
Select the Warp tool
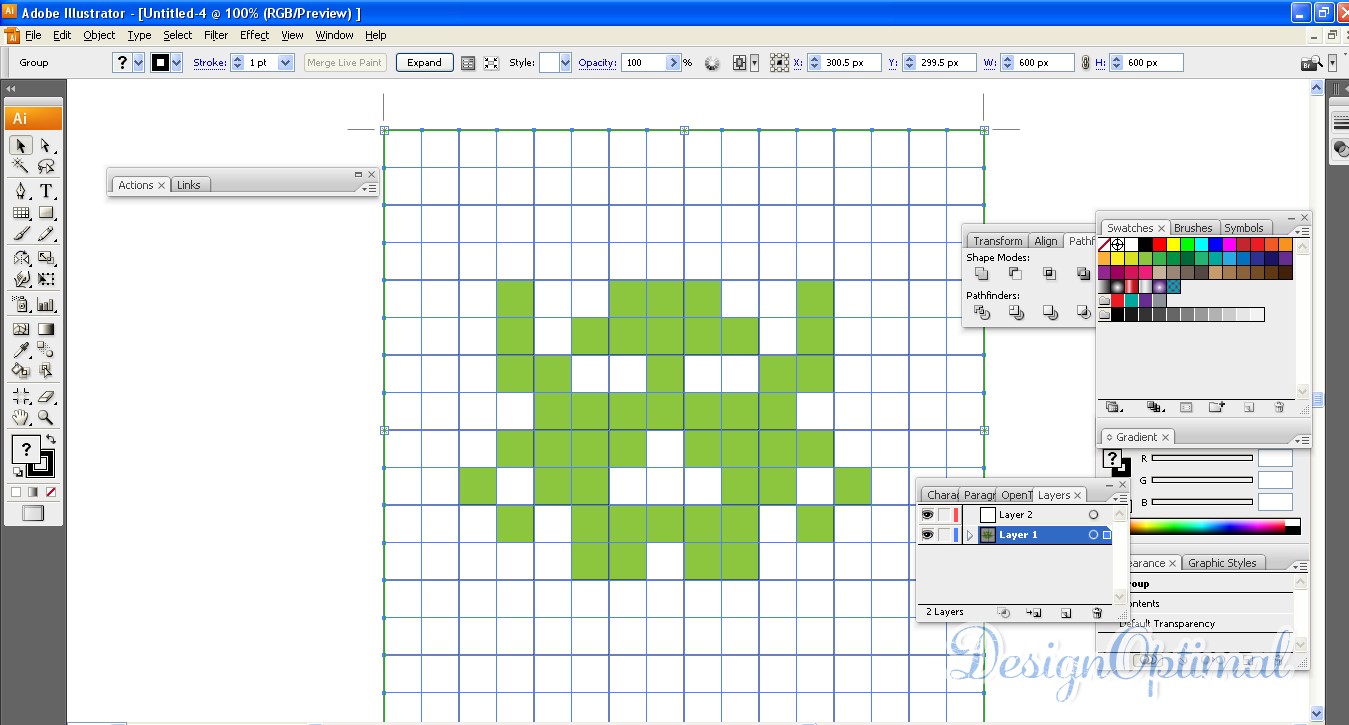[21, 279]
